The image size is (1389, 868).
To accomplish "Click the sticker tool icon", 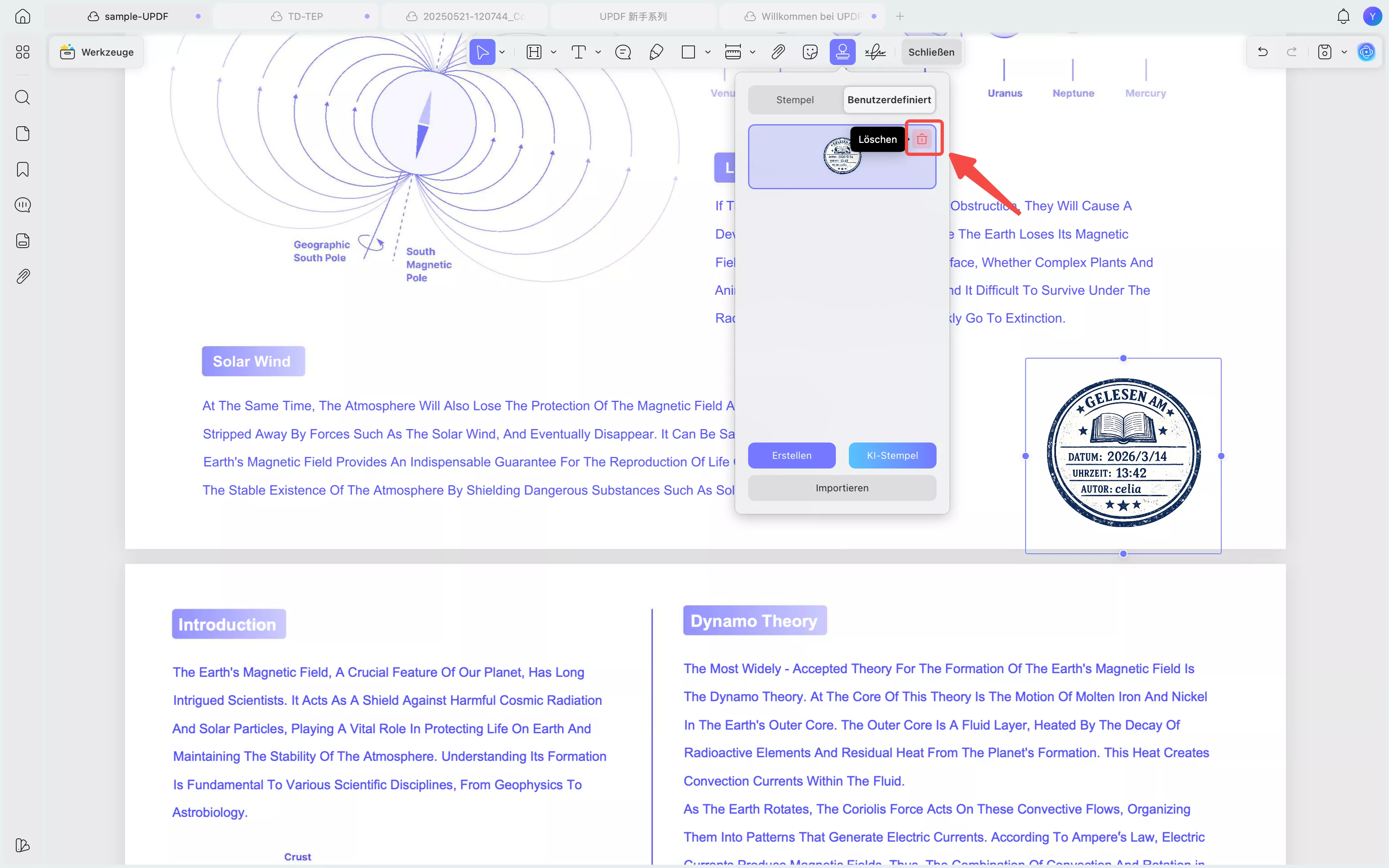I will pyautogui.click(x=809, y=52).
